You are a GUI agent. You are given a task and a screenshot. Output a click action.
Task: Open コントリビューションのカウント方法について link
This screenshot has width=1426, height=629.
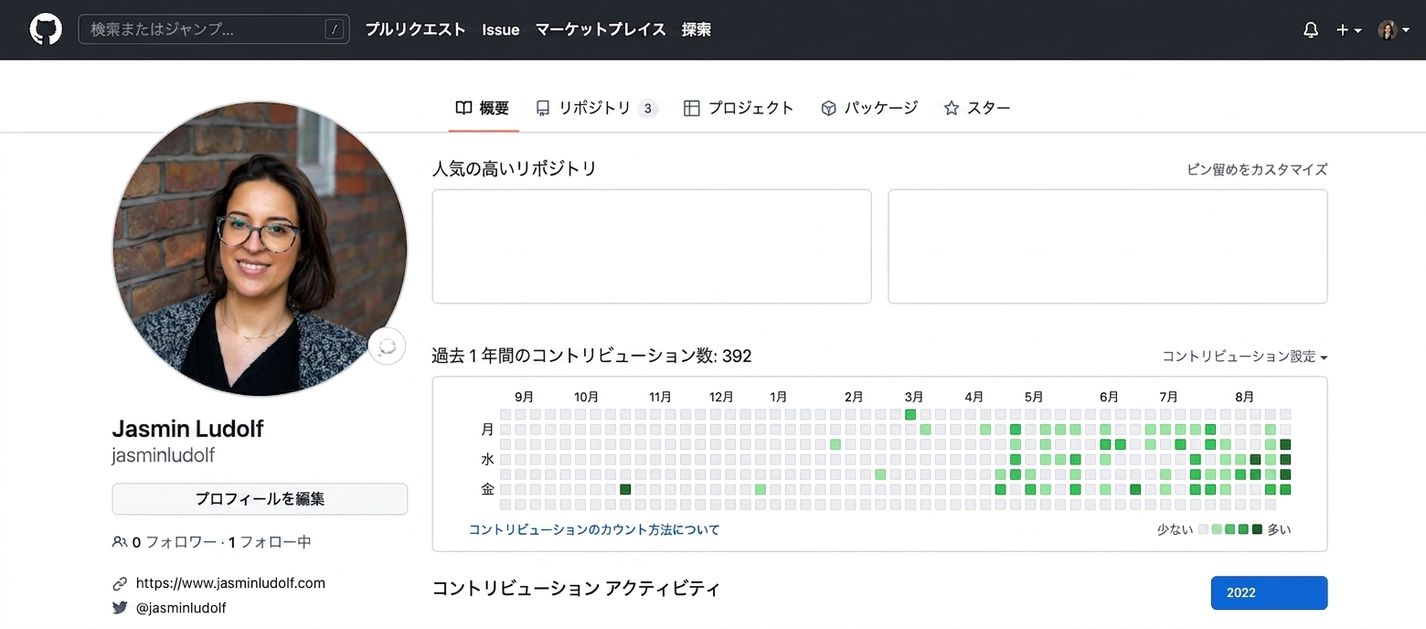click(x=594, y=530)
